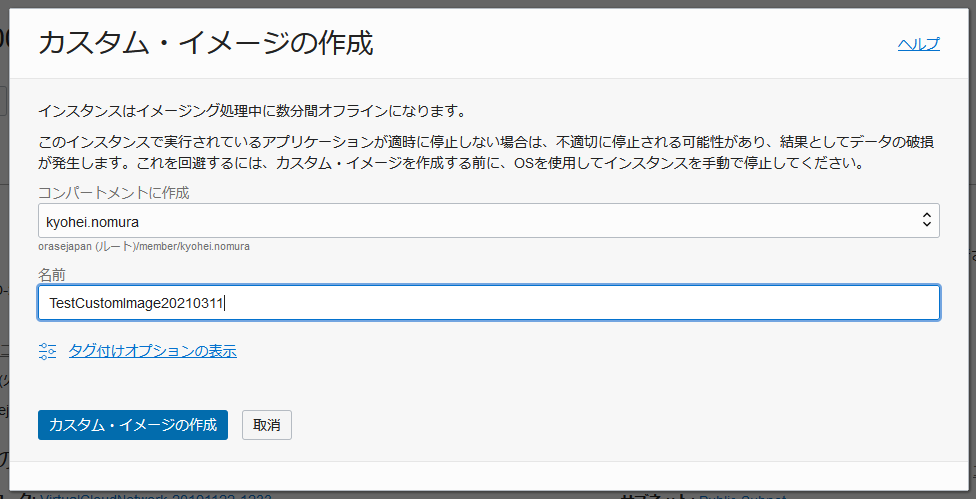Click the blue カスタム・イメージの作成 button
This screenshot has height=499, width=976.
pos(133,425)
